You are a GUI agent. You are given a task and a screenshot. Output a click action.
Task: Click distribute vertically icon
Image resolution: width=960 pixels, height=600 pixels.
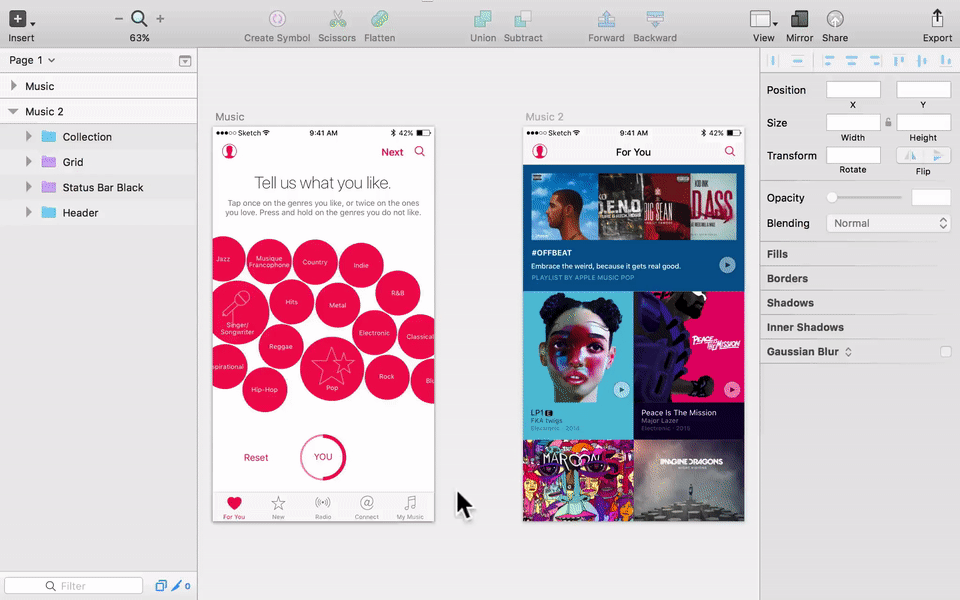click(x=797, y=61)
